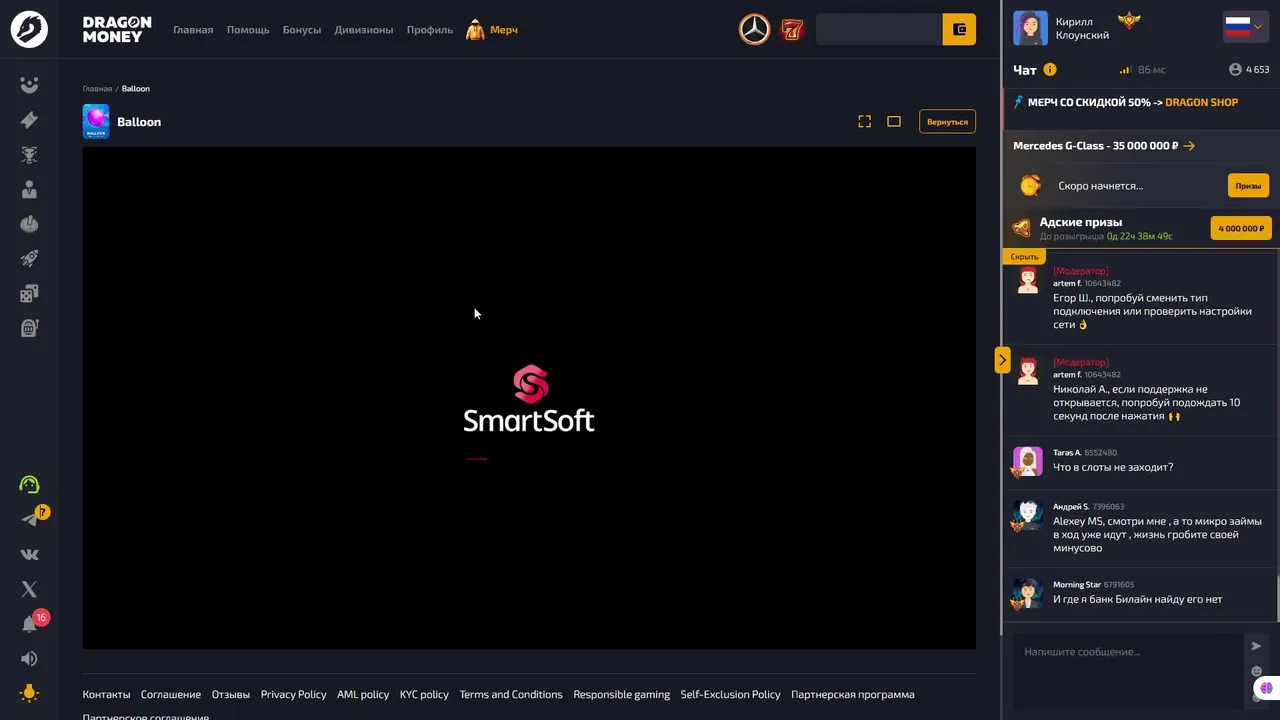The image size is (1280, 720).
Task: Click the balance field beside the wallet
Action: pyautogui.click(x=879, y=30)
